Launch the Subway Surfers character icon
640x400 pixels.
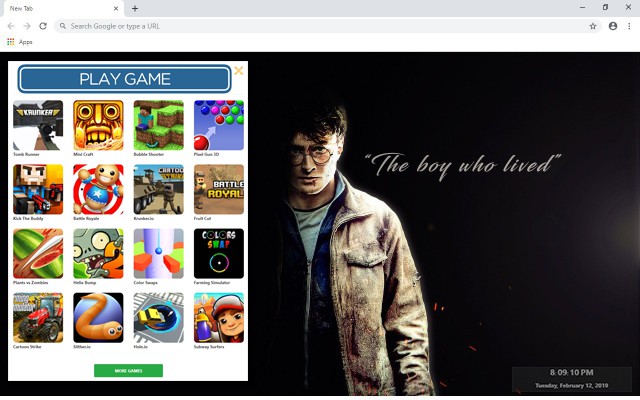(219, 318)
